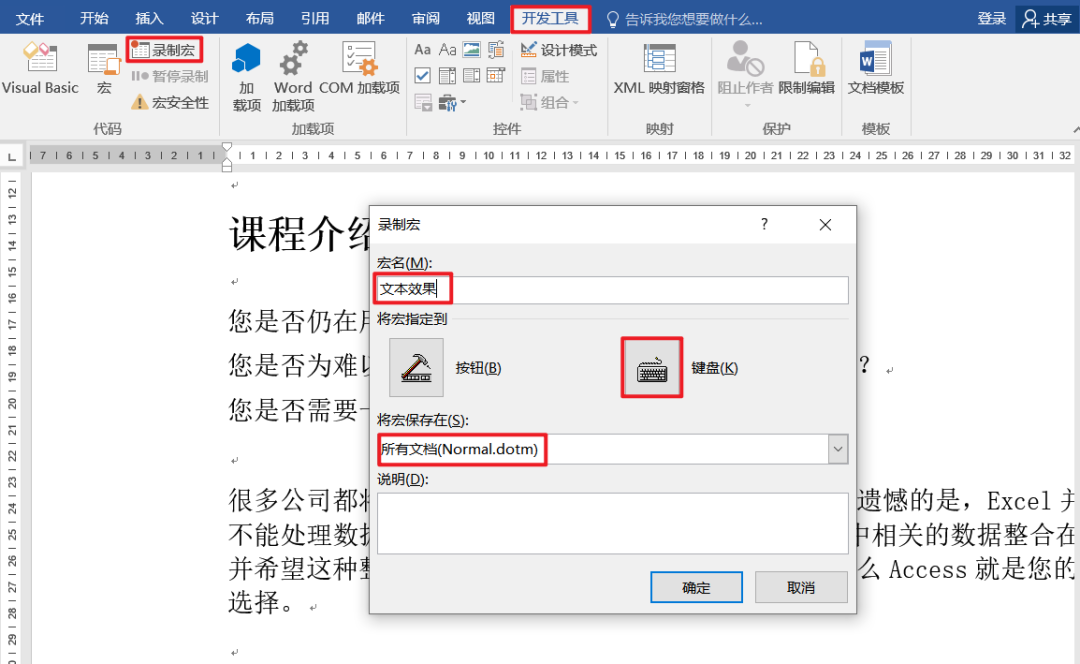This screenshot has height=664, width=1080.
Task: Click 取消 in the record macro dialog
Action: coord(801,588)
